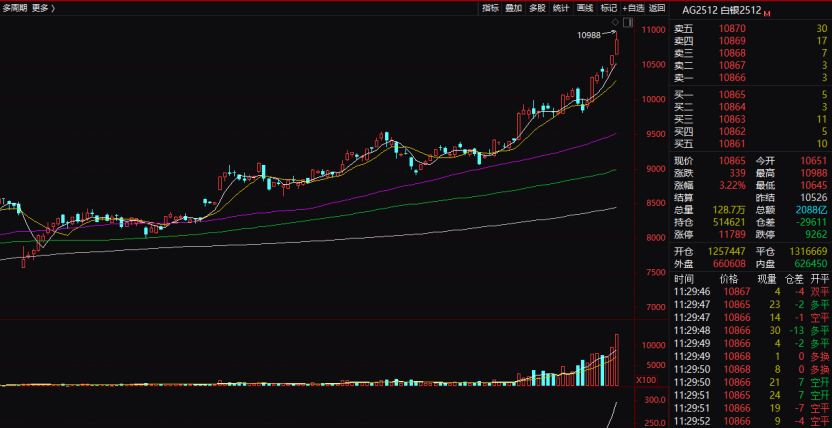Click the 平仓 value 1316669
832x428 pixels.
809,251
